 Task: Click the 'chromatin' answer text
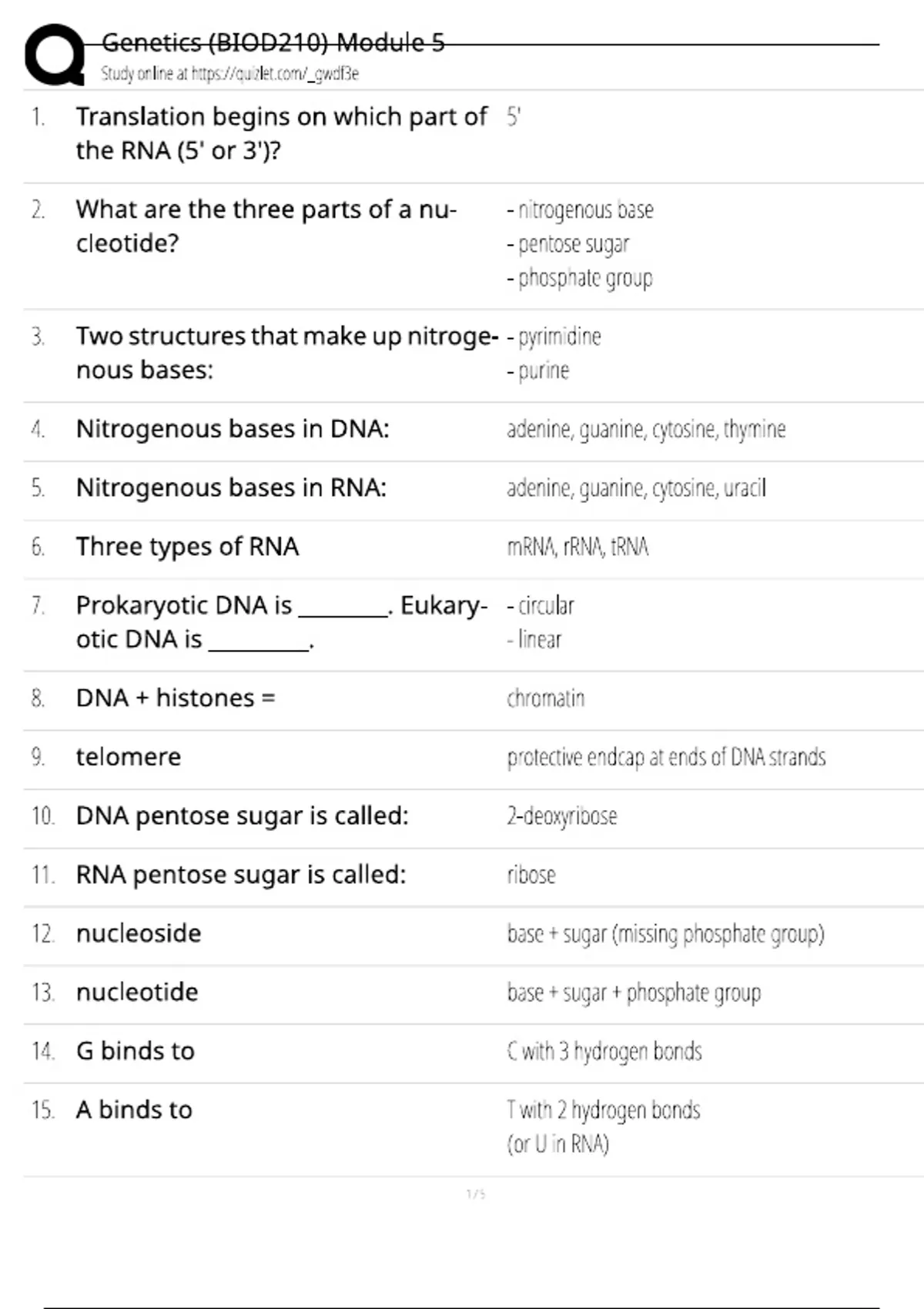click(545, 698)
